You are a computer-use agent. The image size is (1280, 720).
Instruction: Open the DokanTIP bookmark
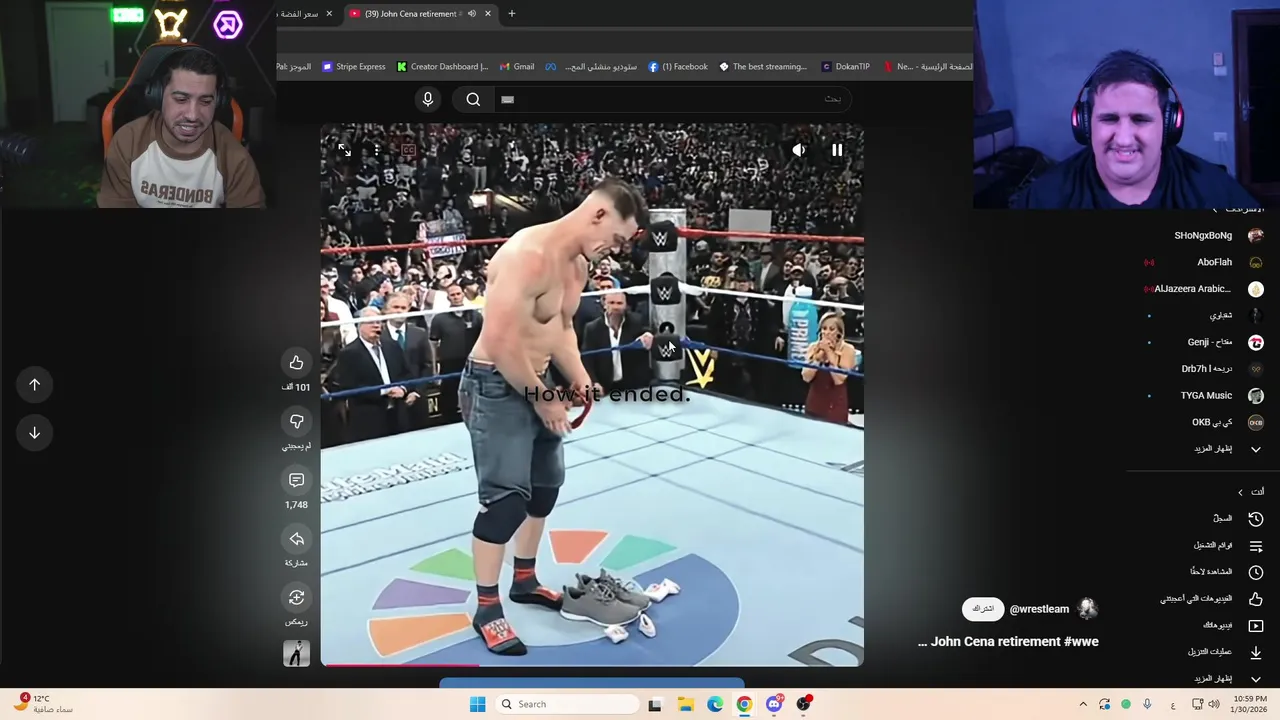[x=846, y=67]
